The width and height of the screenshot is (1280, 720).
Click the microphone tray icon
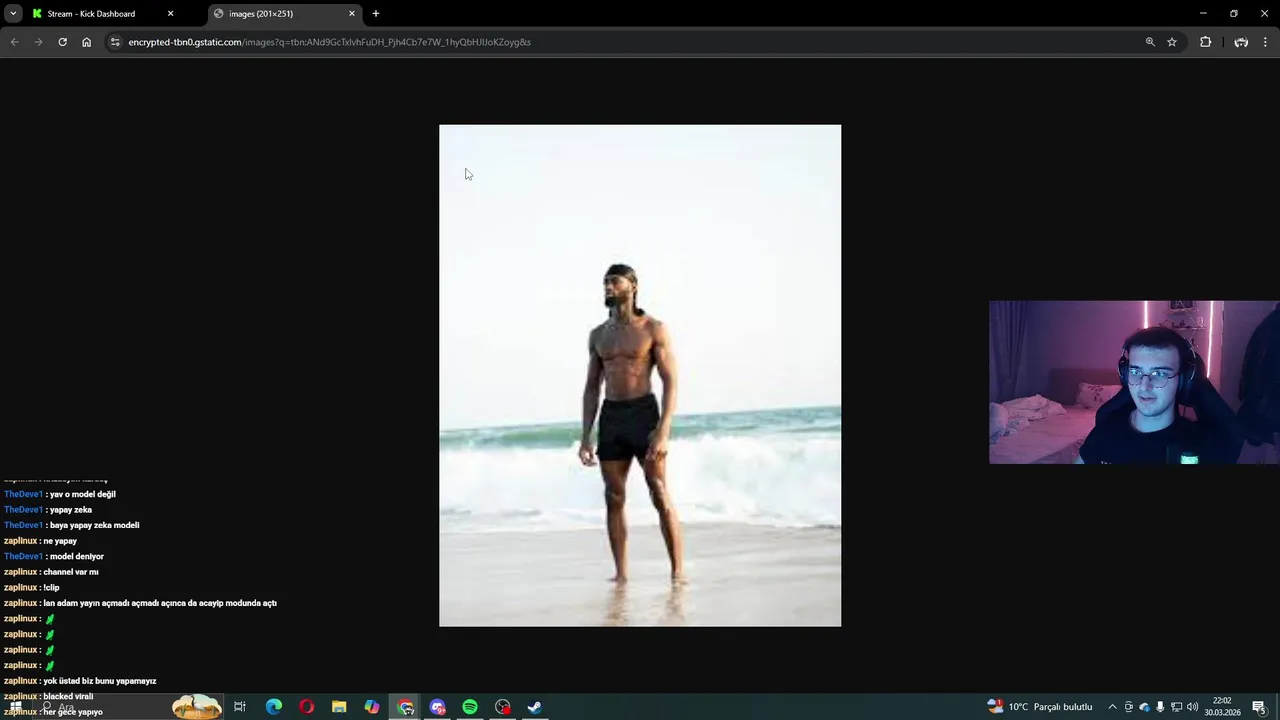(x=1160, y=707)
